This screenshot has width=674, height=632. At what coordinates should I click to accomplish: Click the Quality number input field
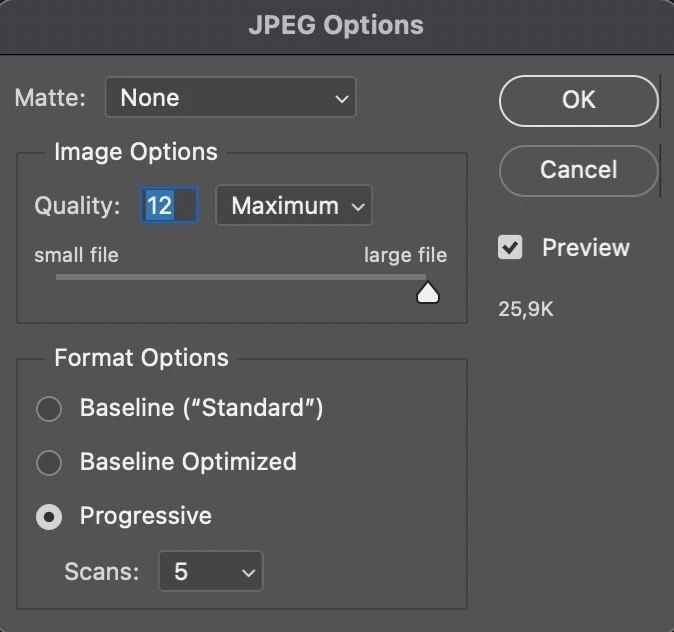(x=169, y=206)
